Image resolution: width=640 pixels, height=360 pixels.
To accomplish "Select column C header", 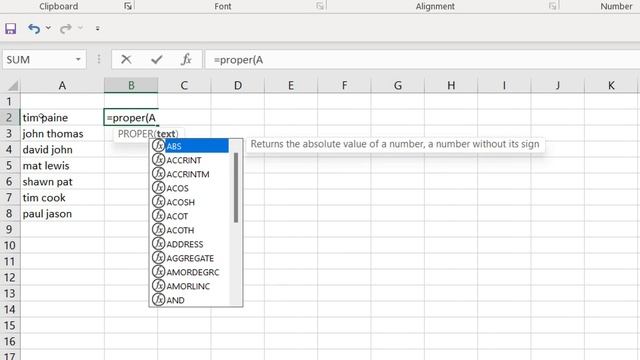I will (184, 85).
